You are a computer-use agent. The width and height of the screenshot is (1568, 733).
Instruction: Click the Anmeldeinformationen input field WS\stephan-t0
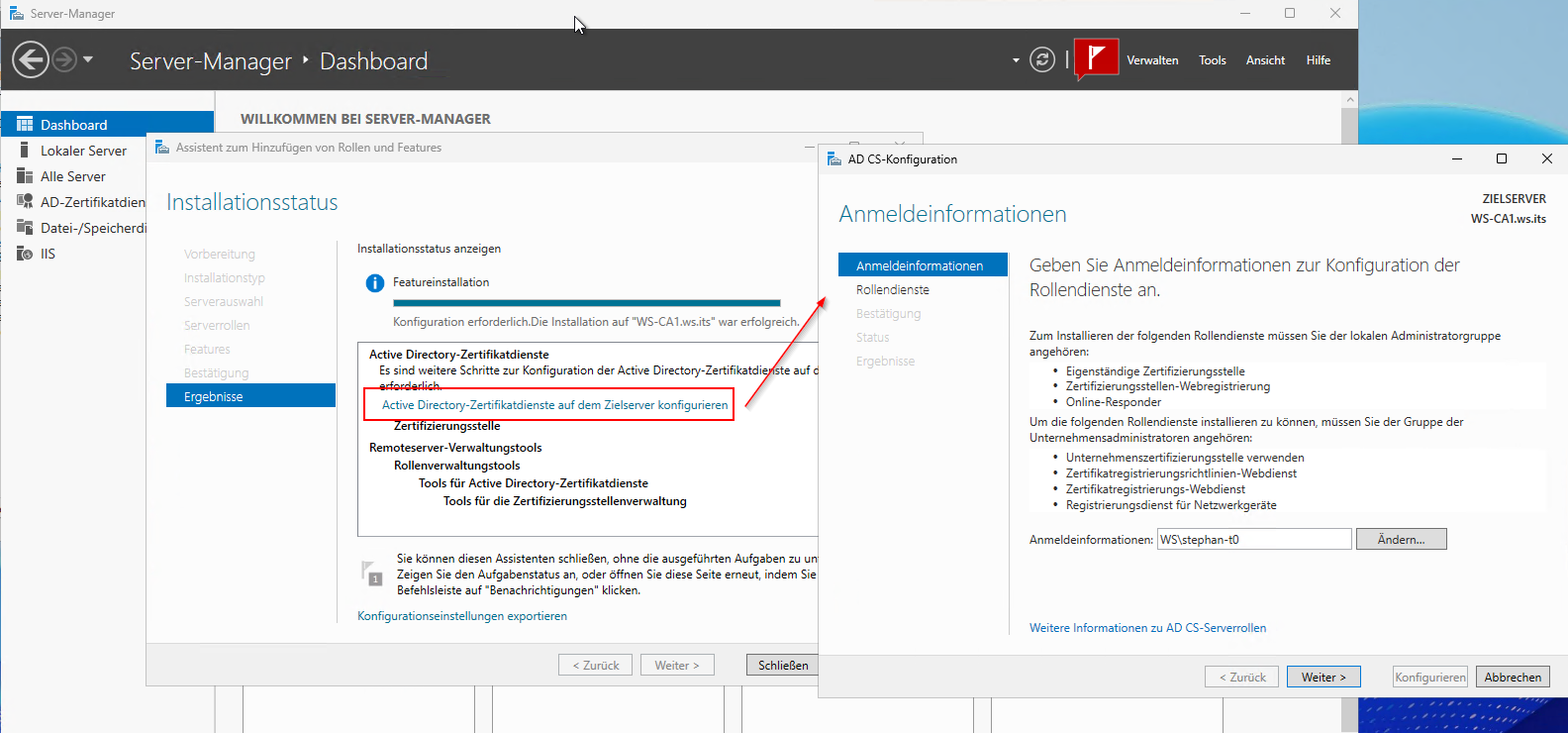pos(1254,540)
